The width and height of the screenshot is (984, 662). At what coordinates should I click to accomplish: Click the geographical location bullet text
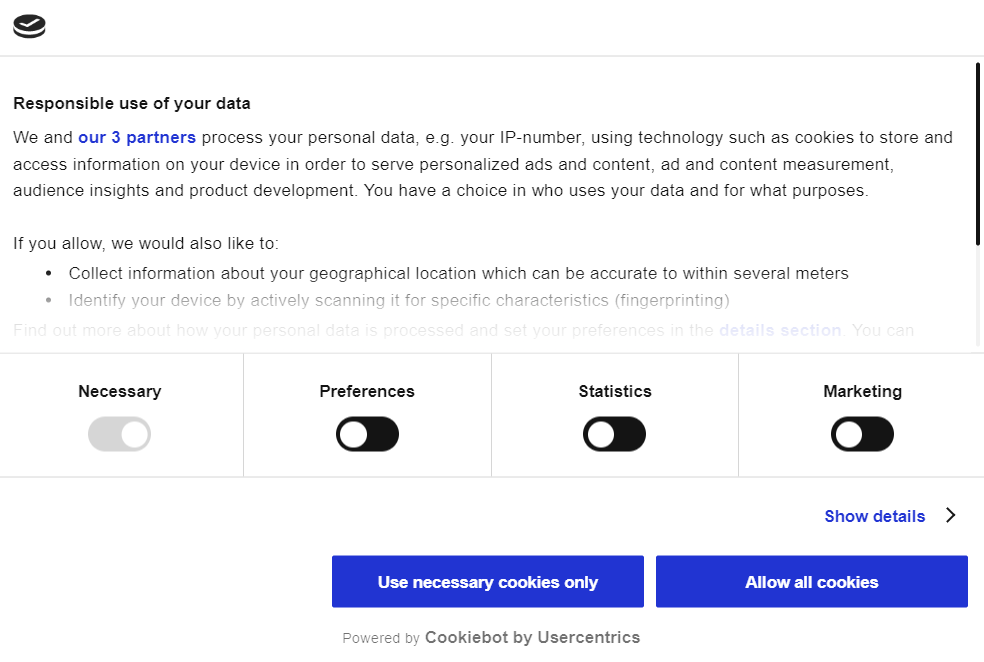(459, 274)
